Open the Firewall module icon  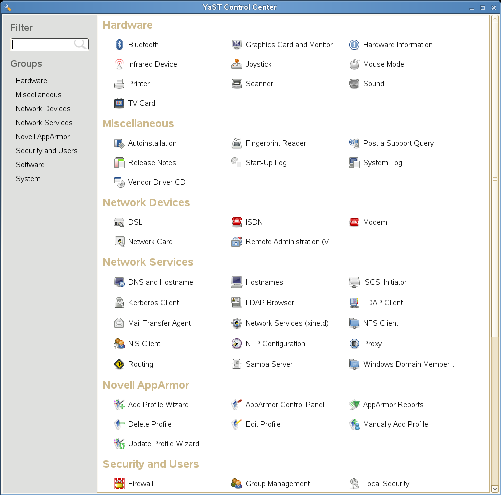[119, 483]
